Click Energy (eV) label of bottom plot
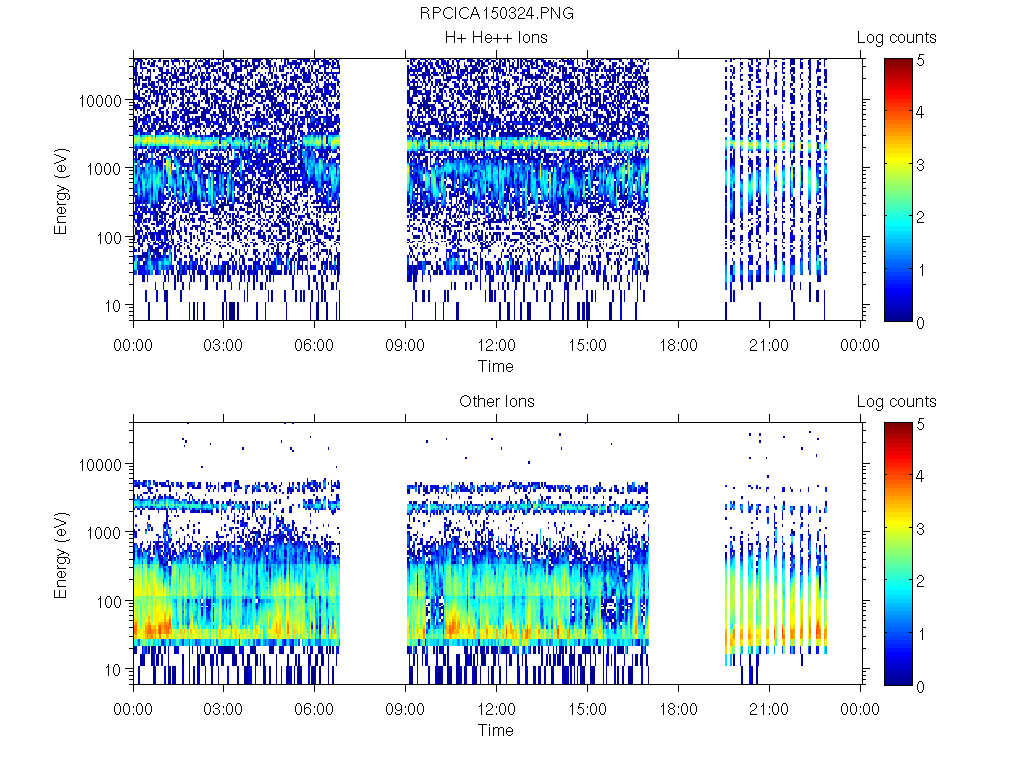 pyautogui.click(x=61, y=554)
